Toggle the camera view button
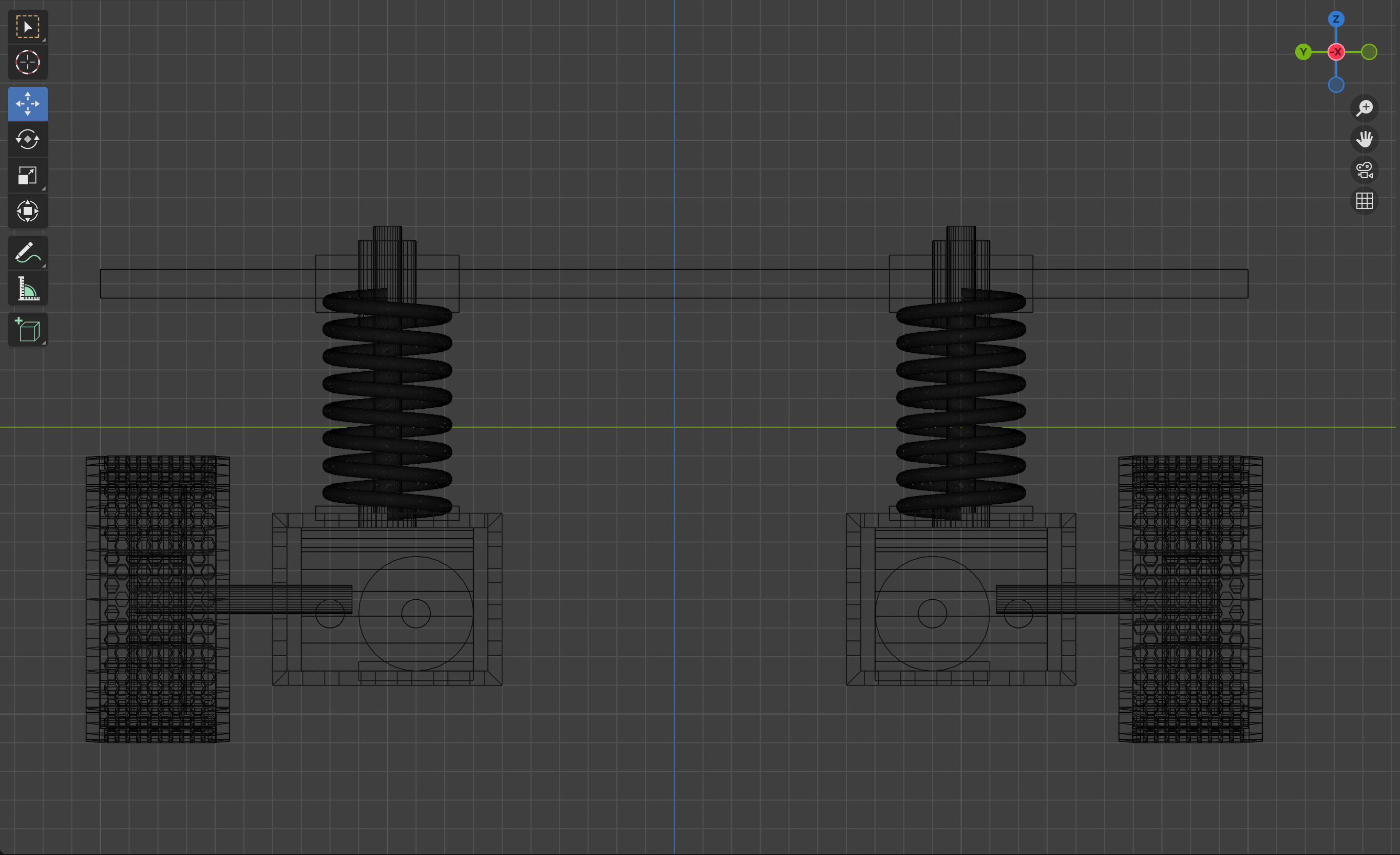 (x=1364, y=170)
